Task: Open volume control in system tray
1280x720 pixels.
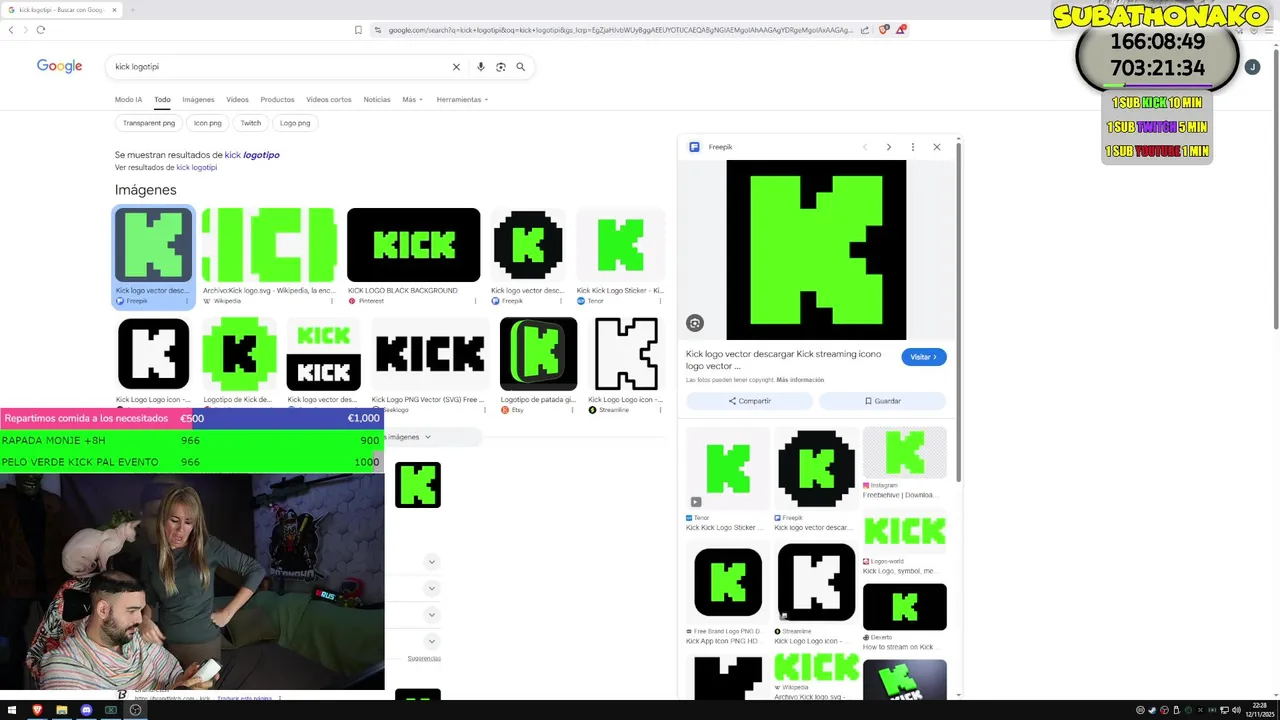Action: point(1237,710)
